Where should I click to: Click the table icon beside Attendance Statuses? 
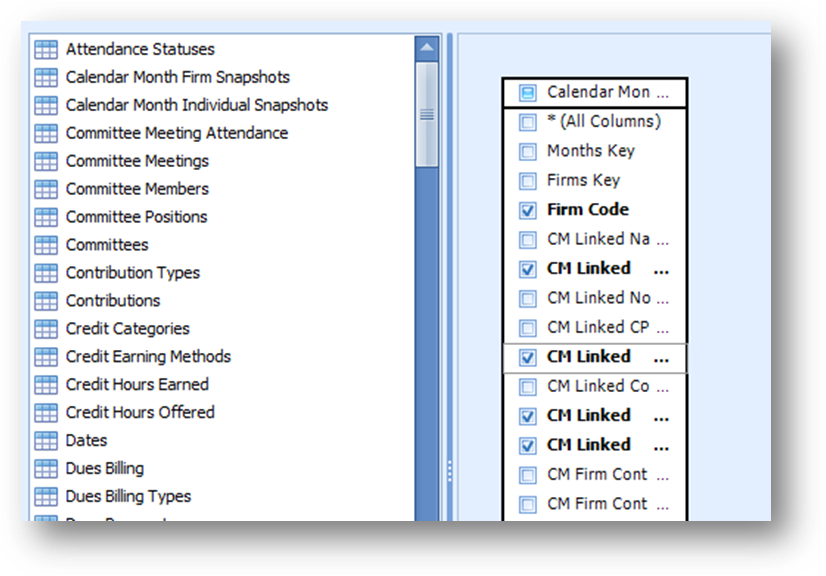[46, 50]
